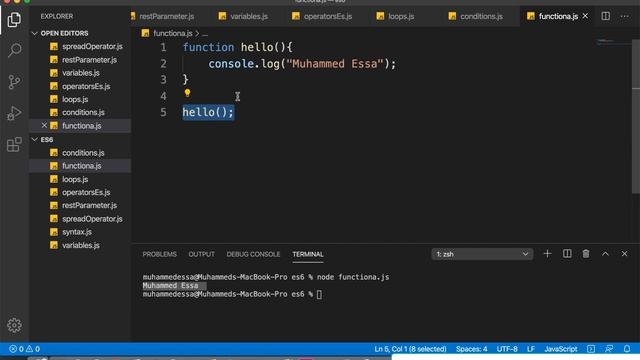Image resolution: width=640 pixels, height=360 pixels.
Task: Open notifications bell in status bar
Action: (627, 349)
